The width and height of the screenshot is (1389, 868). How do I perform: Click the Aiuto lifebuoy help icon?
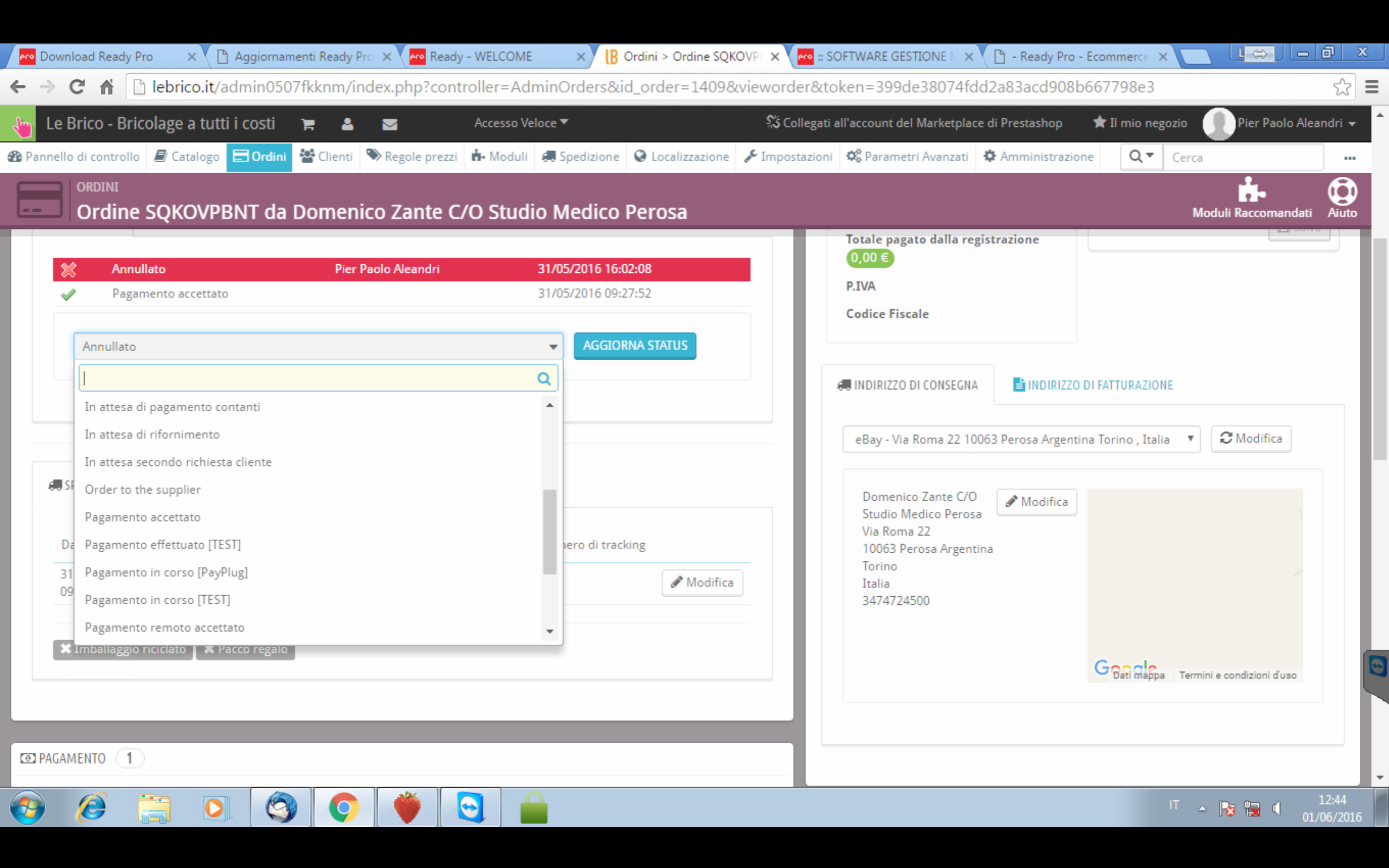(1341, 191)
